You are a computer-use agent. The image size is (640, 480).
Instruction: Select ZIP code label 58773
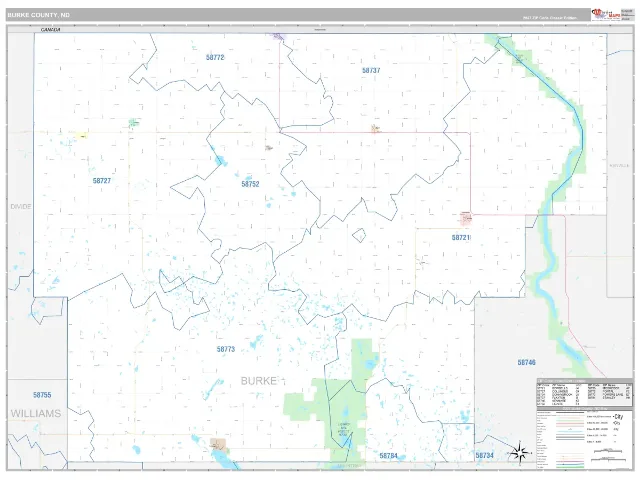point(226,349)
